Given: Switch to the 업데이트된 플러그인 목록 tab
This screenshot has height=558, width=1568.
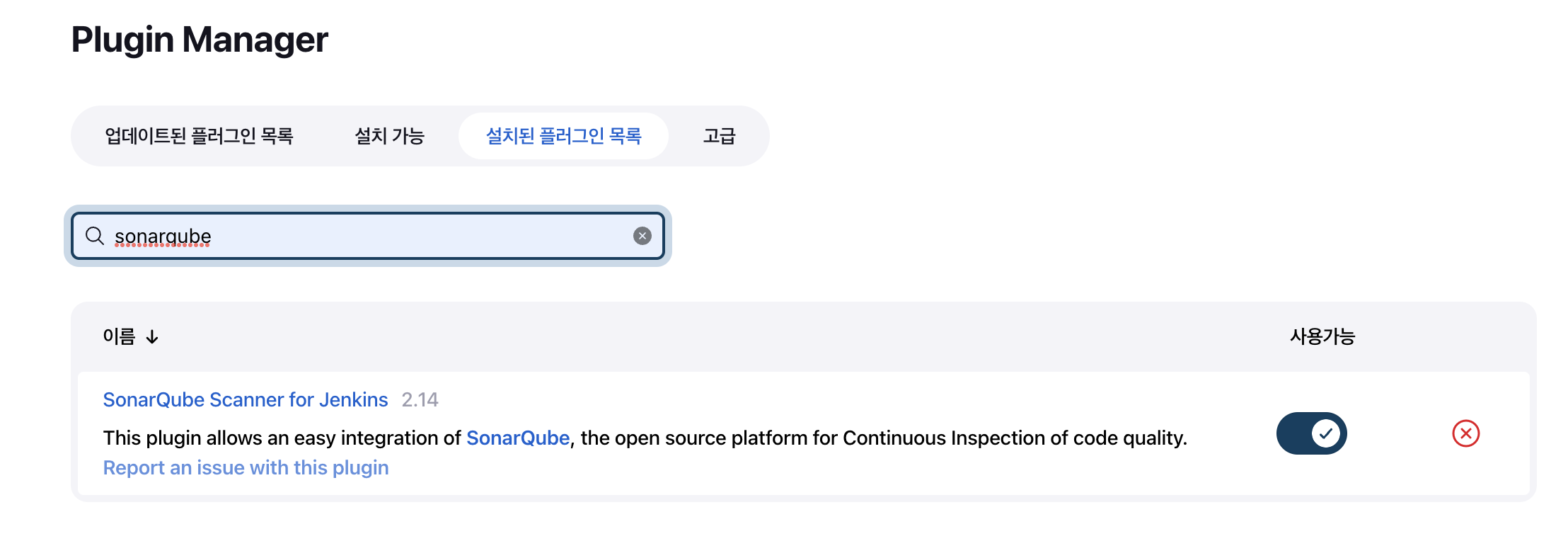Looking at the screenshot, I should (x=199, y=136).
